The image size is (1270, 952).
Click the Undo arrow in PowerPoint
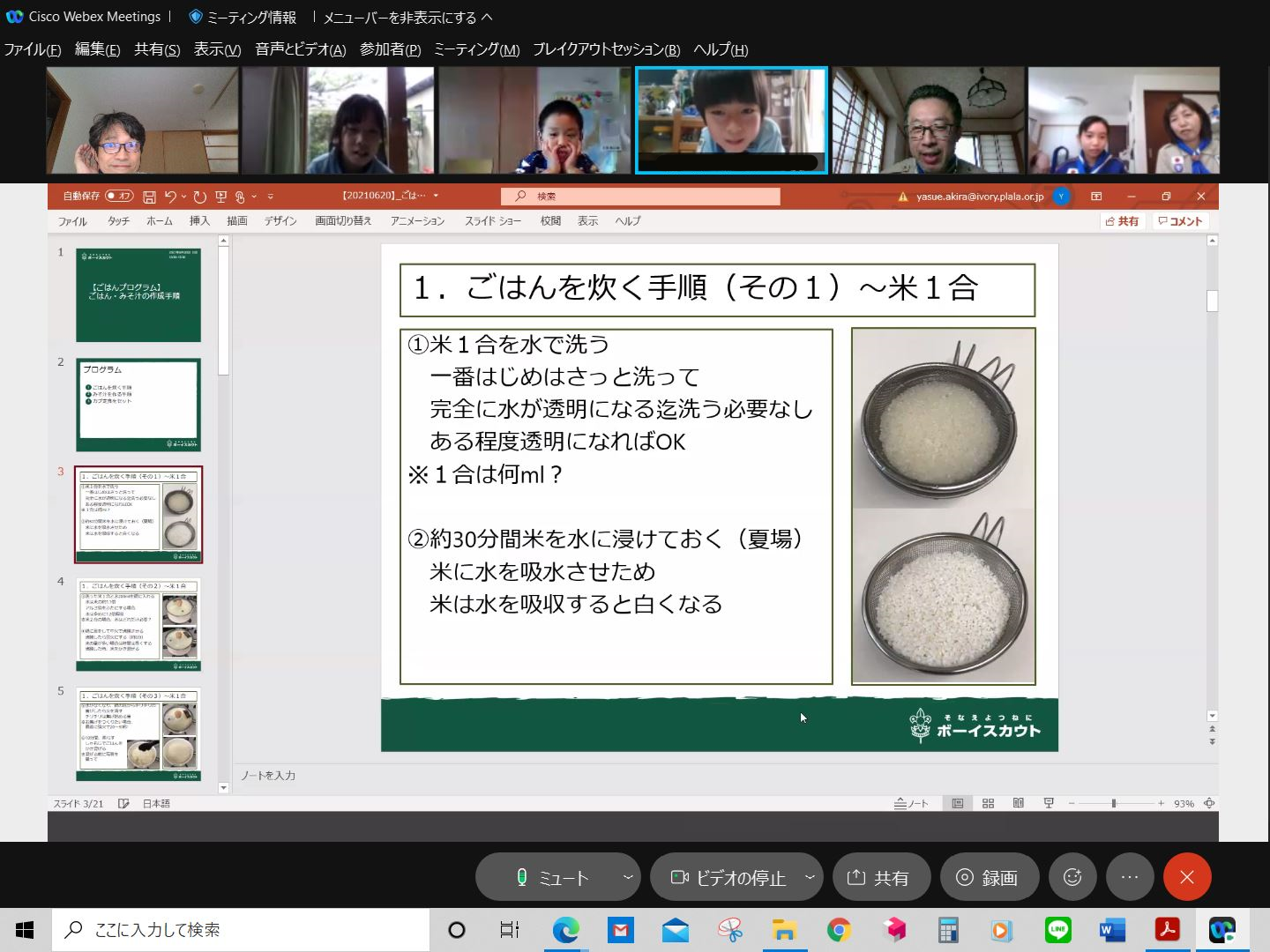pyautogui.click(x=170, y=197)
